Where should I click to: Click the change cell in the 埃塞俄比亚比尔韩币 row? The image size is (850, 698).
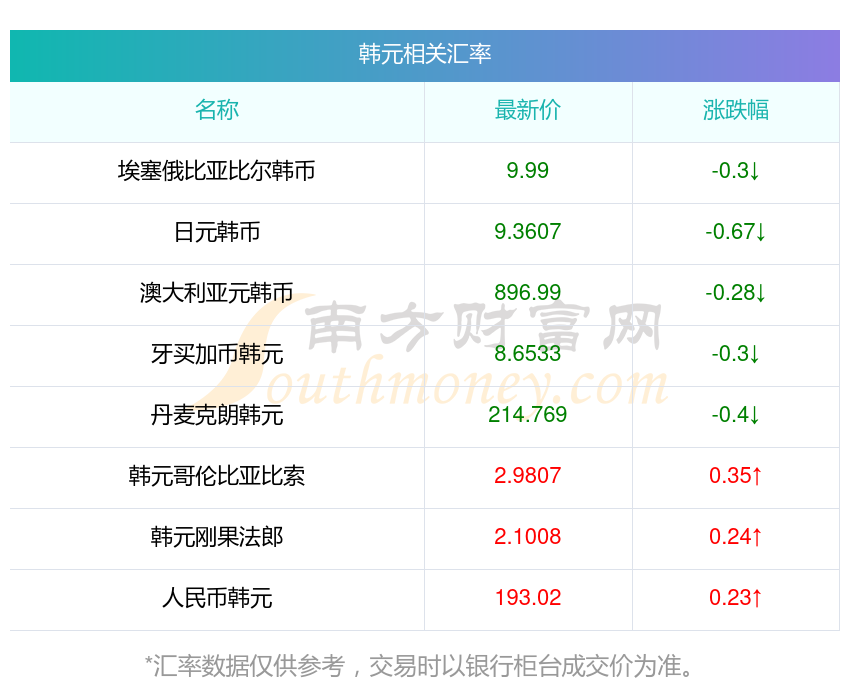point(736,171)
